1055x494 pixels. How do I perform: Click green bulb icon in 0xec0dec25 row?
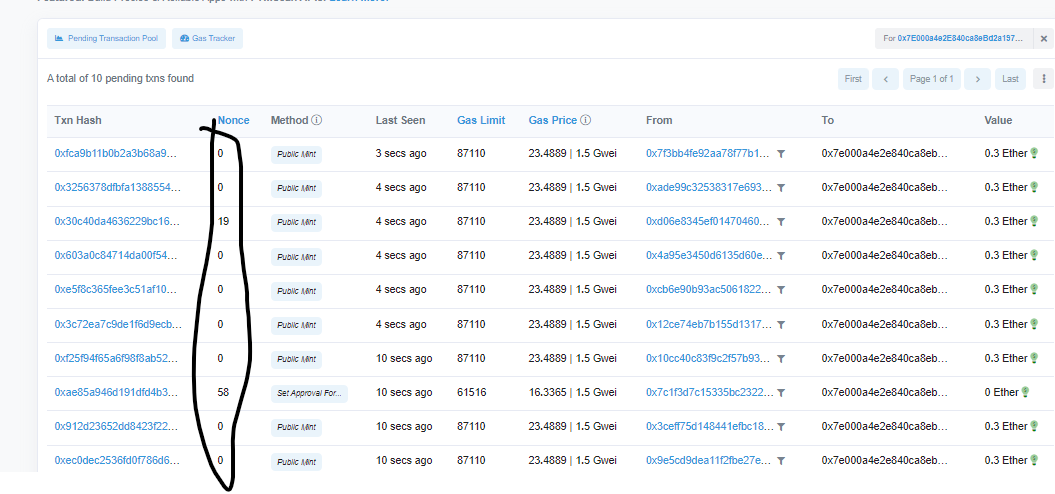tap(1034, 460)
